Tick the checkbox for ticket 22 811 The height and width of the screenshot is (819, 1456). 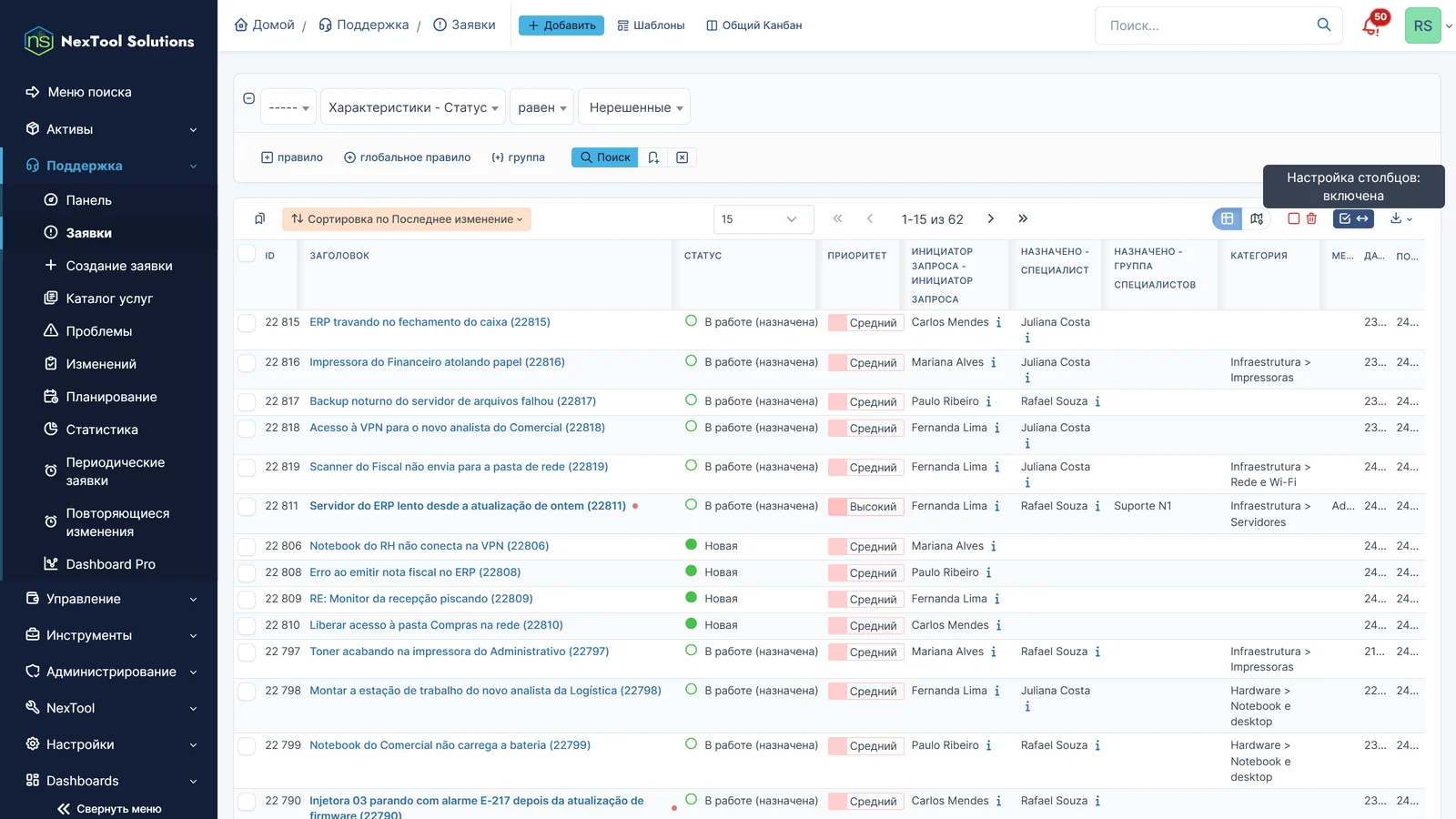[x=247, y=506]
